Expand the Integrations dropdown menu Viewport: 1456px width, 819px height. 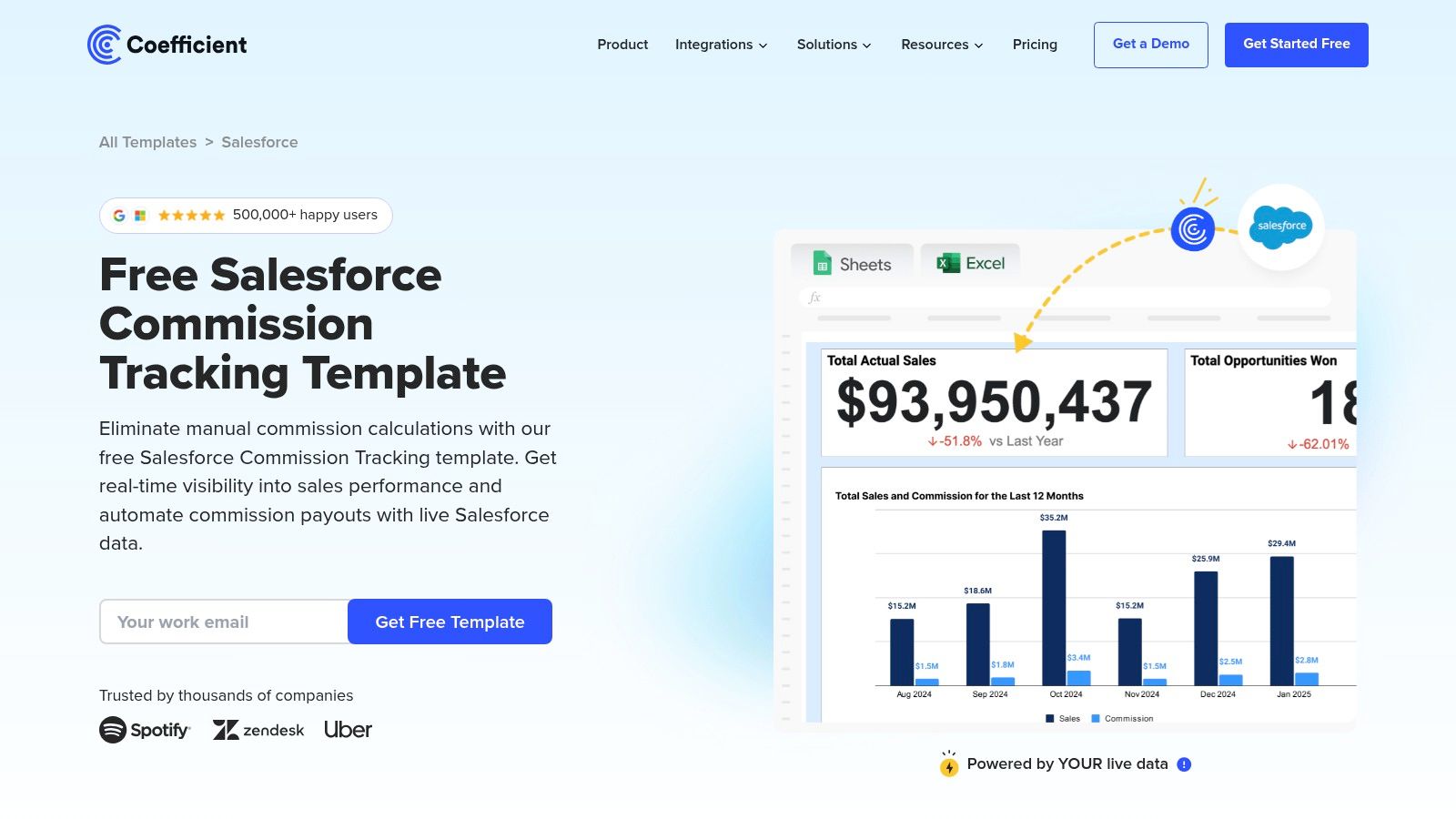click(x=721, y=45)
